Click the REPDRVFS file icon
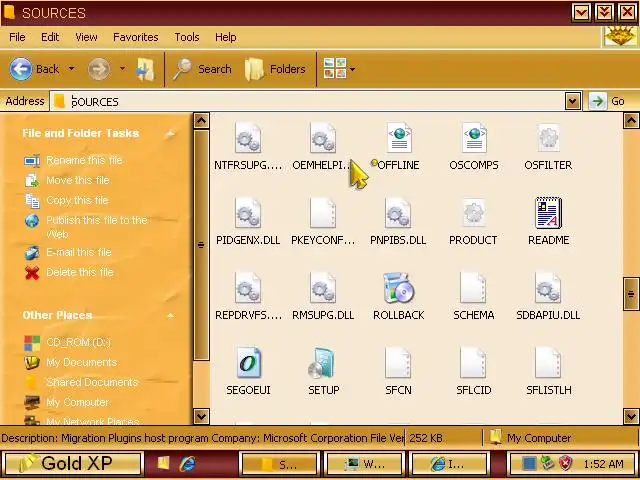 pyautogui.click(x=248, y=288)
